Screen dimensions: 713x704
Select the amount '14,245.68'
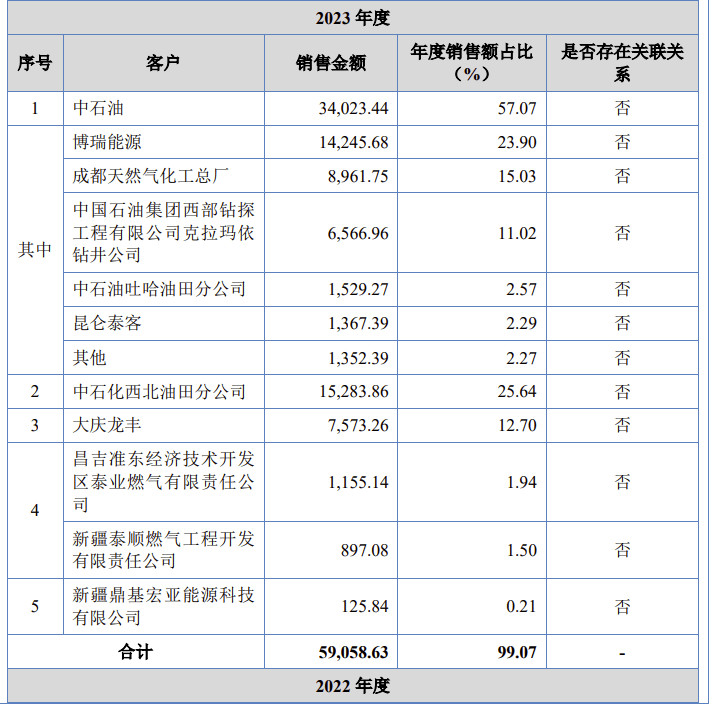tap(353, 142)
